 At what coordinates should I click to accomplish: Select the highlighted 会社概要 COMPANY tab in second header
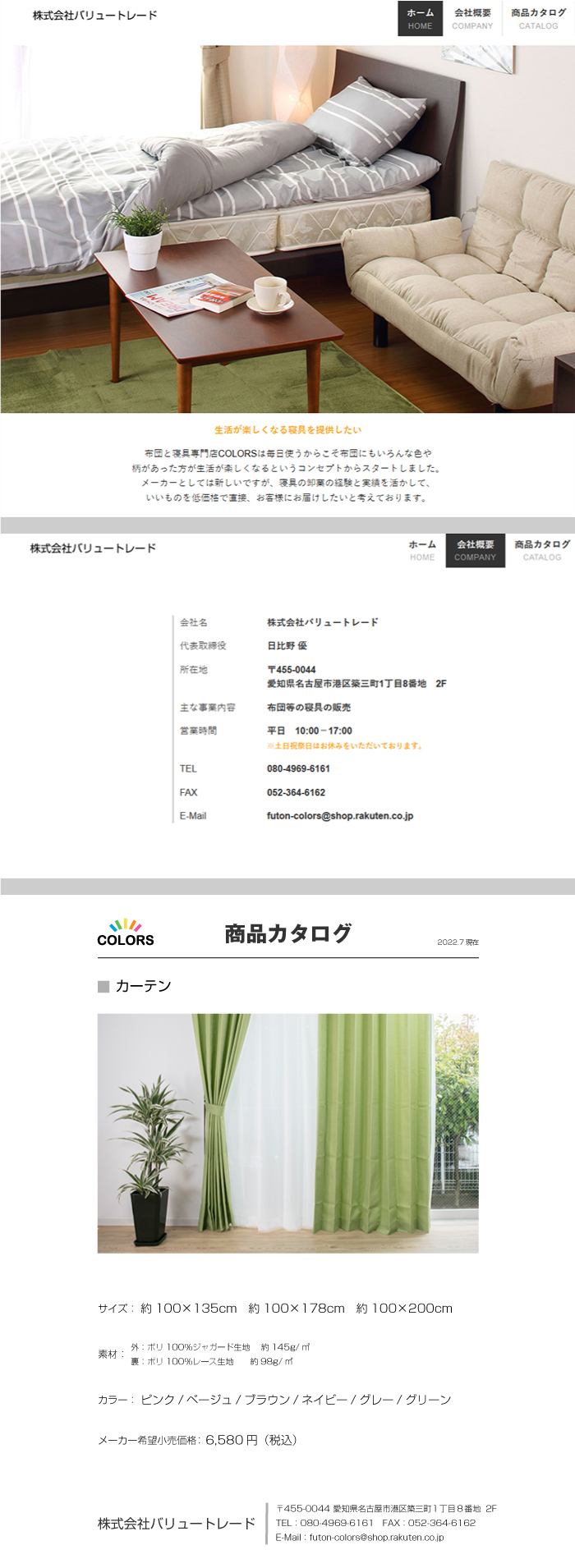pyautogui.click(x=475, y=550)
